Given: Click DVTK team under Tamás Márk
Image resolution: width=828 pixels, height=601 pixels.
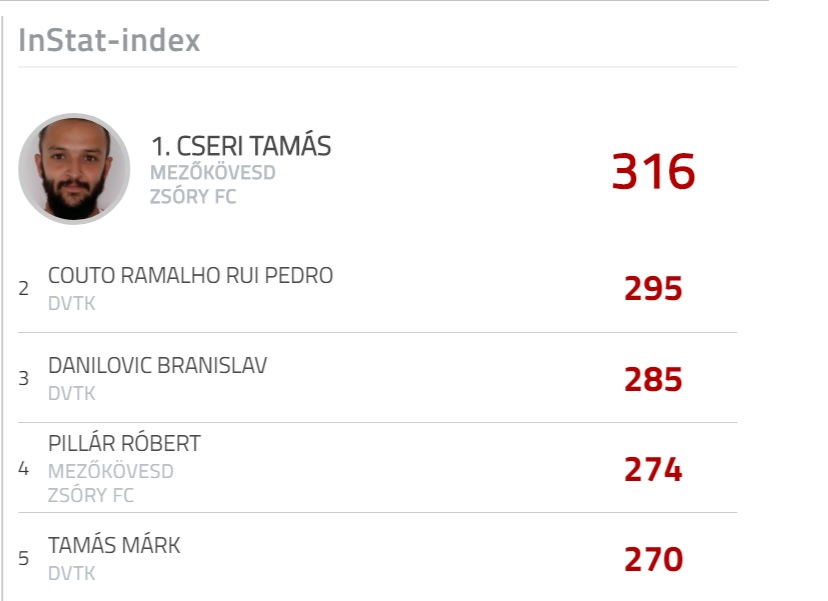Looking at the screenshot, I should (72, 573).
